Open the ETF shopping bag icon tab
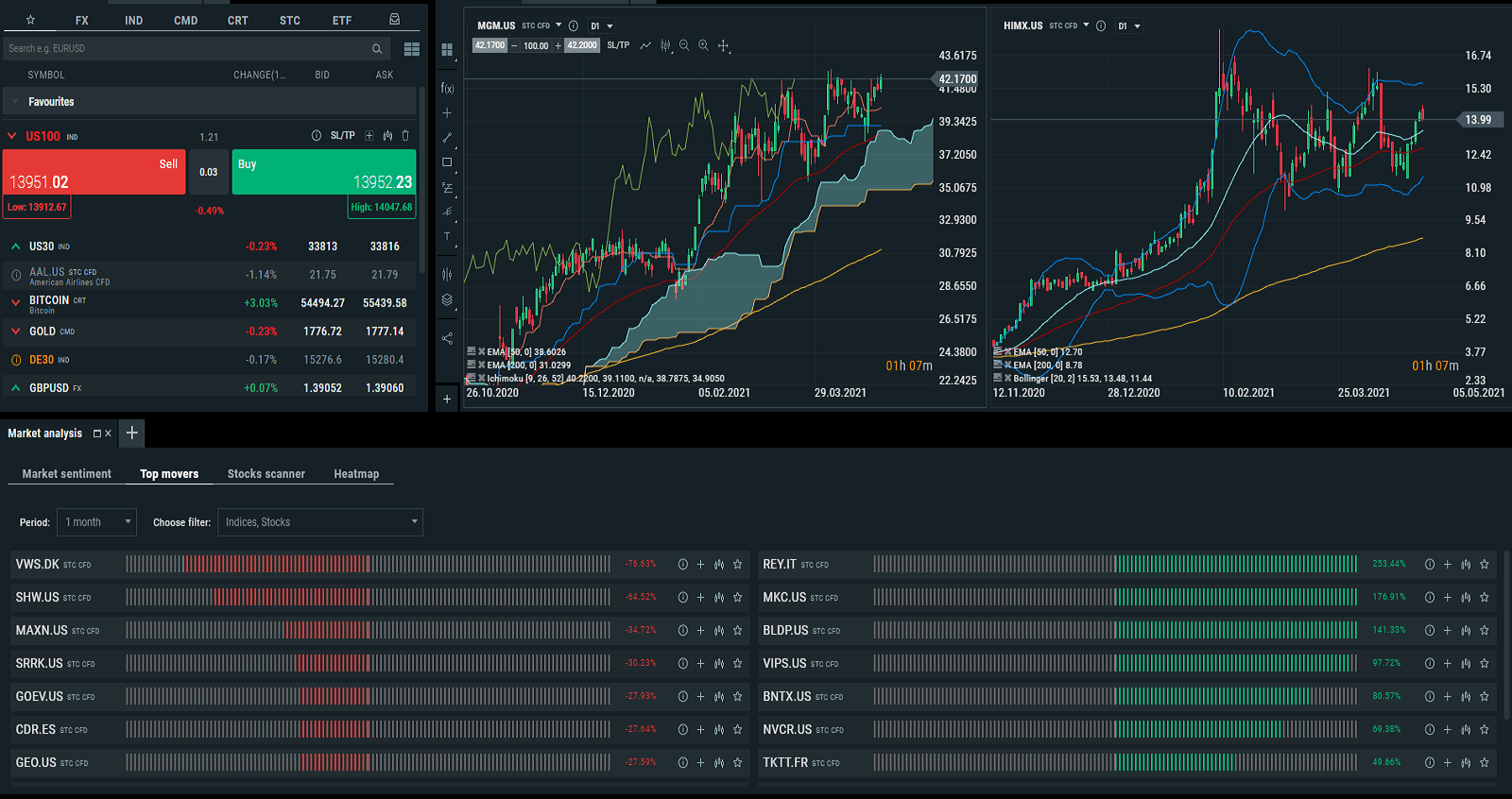 click(394, 20)
